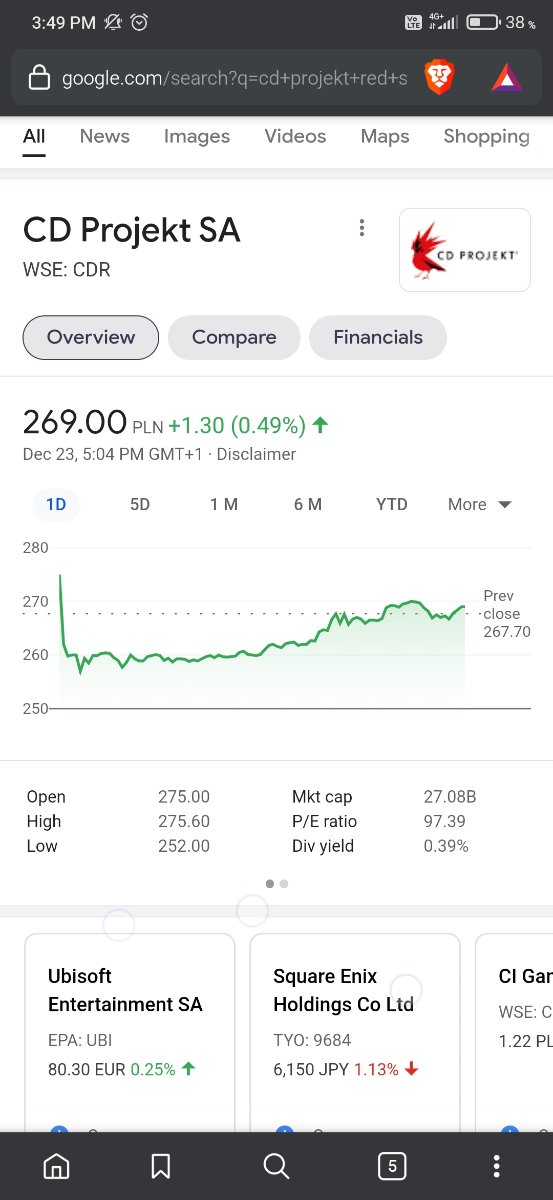Screen dimensions: 553x1200
Task: Tap the bookmark icon in bottom bar
Action: [160, 1166]
